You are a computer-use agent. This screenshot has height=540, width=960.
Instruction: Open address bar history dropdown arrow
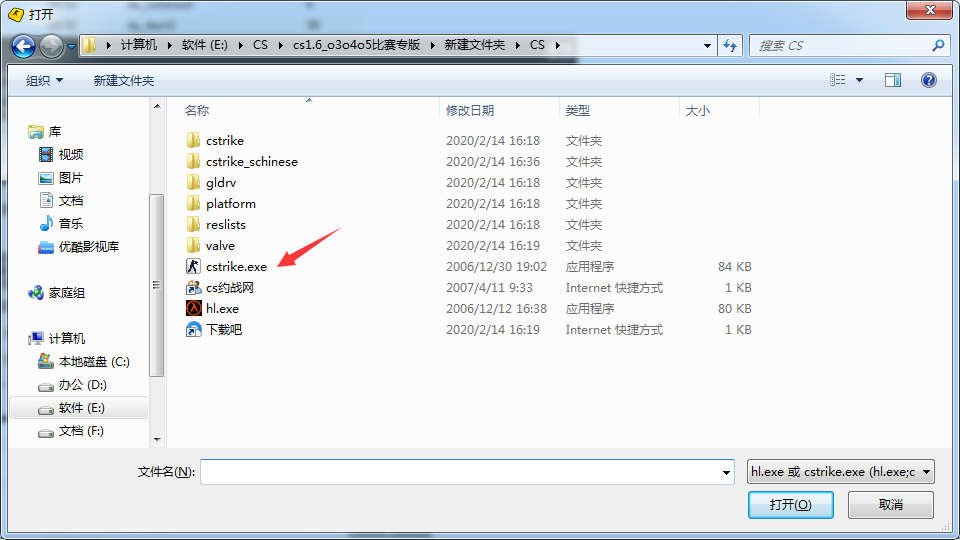coord(707,45)
